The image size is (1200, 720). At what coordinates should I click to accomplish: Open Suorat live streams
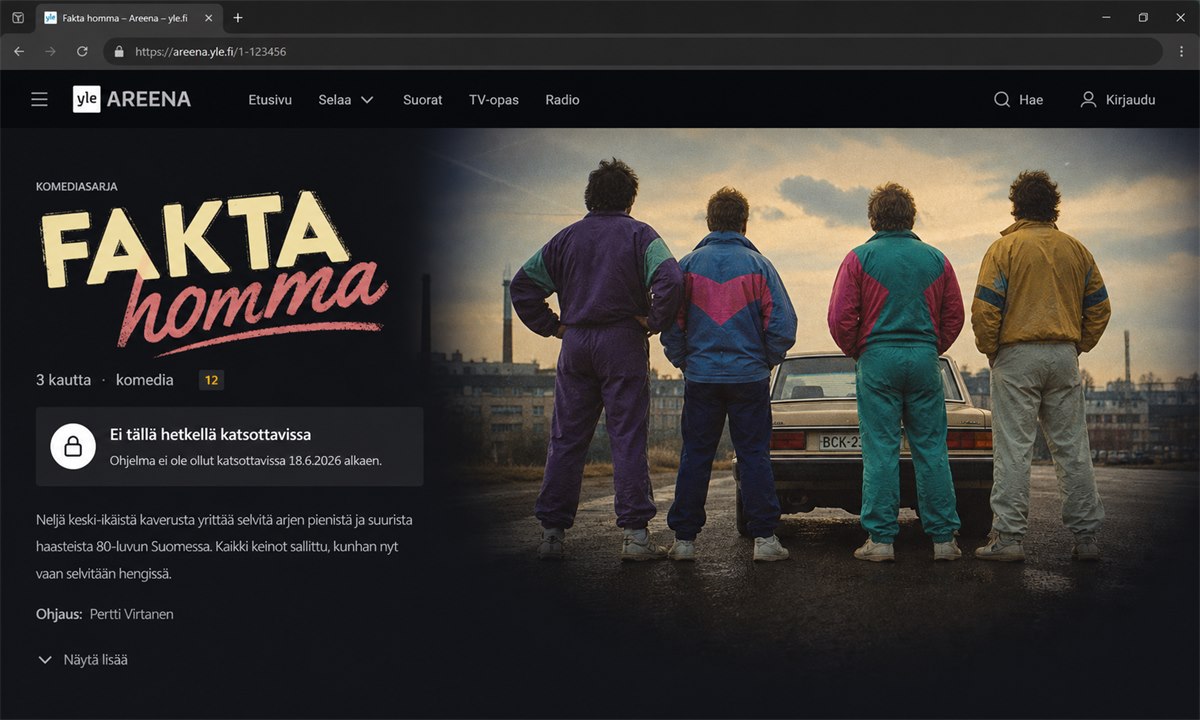(x=422, y=100)
